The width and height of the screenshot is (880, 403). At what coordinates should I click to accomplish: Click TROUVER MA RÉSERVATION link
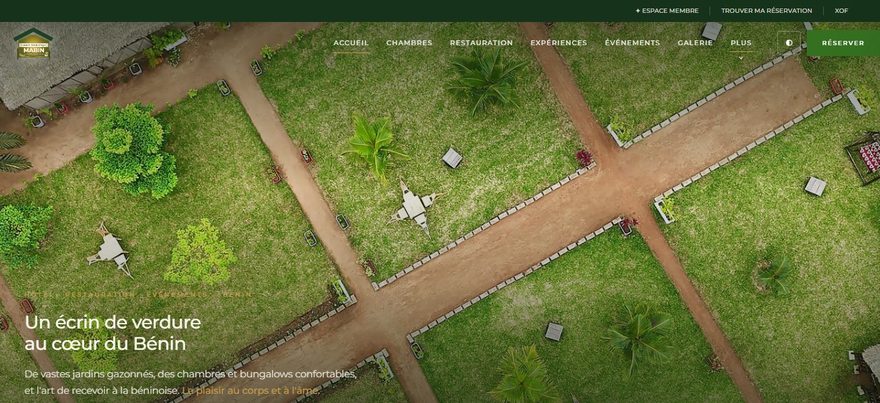pos(766,11)
